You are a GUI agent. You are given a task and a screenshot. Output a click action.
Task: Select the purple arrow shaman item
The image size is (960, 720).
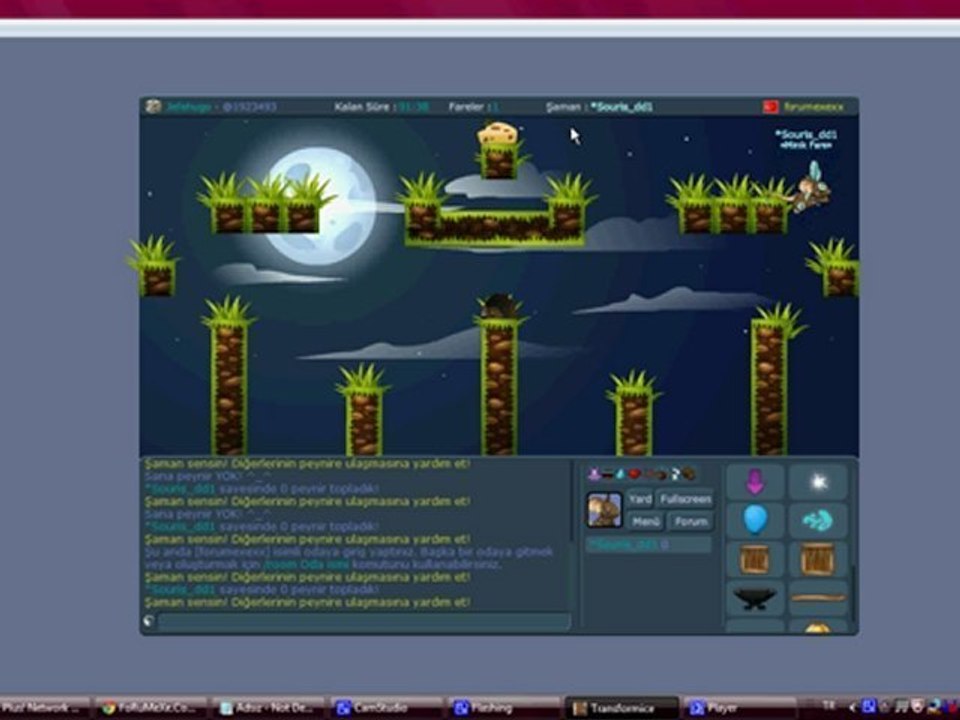pyautogui.click(x=755, y=482)
